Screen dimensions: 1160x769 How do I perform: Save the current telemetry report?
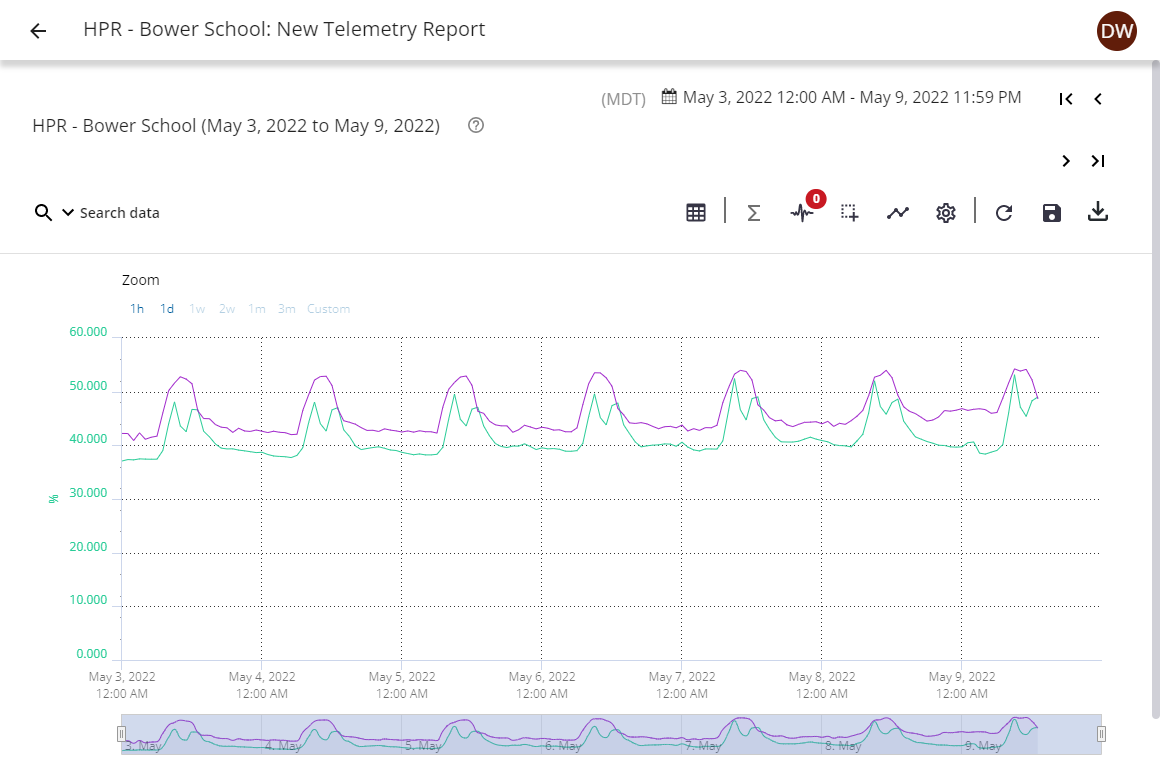tap(1051, 212)
